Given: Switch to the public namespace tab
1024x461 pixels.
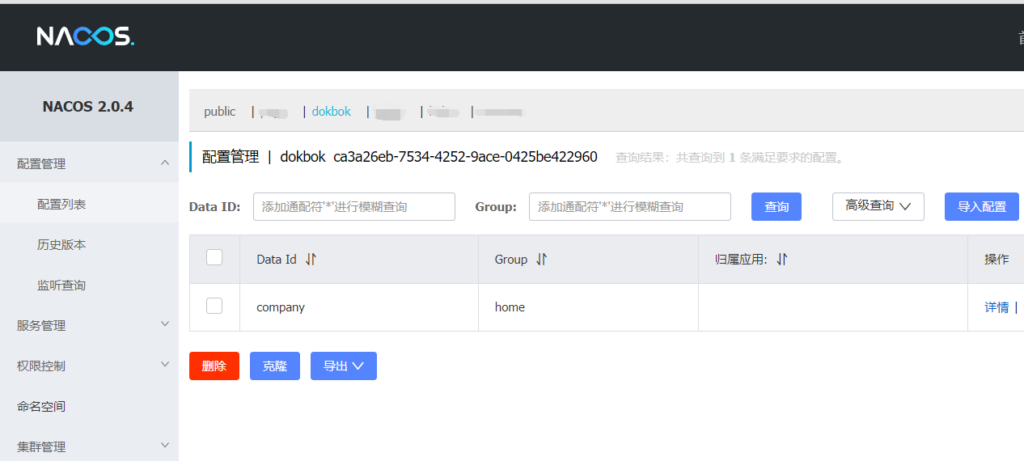Looking at the screenshot, I should (x=219, y=112).
